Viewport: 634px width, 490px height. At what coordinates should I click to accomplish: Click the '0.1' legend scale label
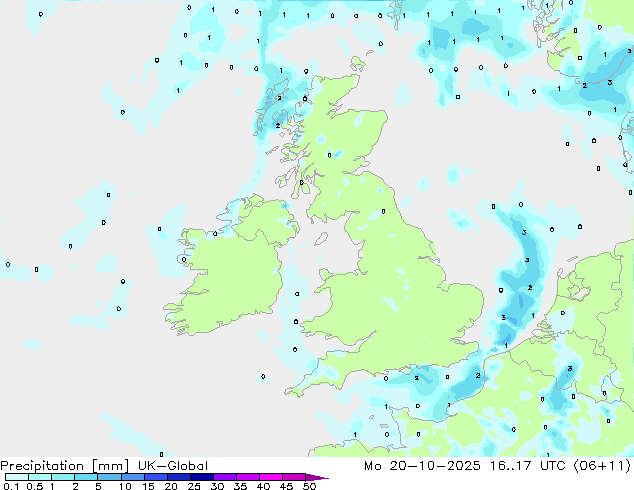(11, 486)
